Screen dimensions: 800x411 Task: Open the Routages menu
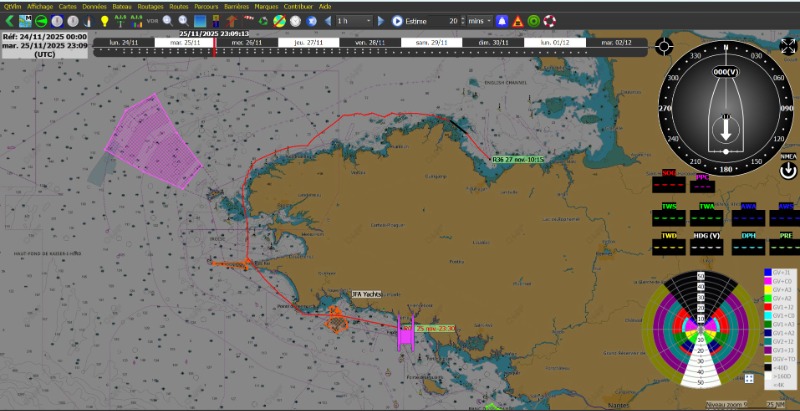[x=150, y=6]
